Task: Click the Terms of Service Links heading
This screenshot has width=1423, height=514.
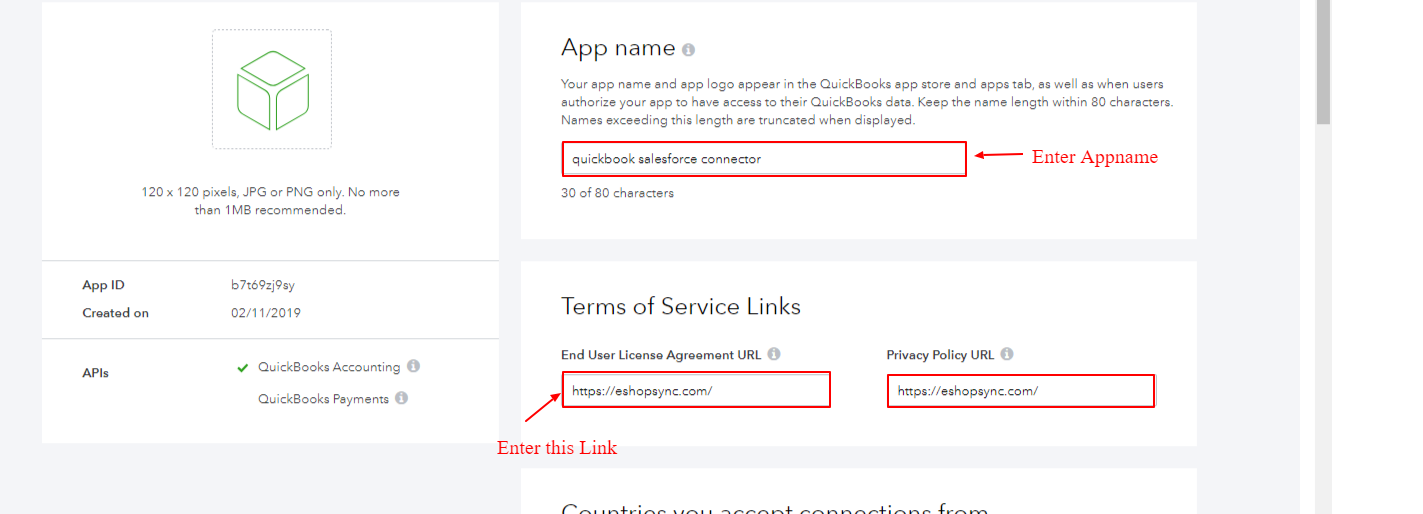Action: click(680, 306)
